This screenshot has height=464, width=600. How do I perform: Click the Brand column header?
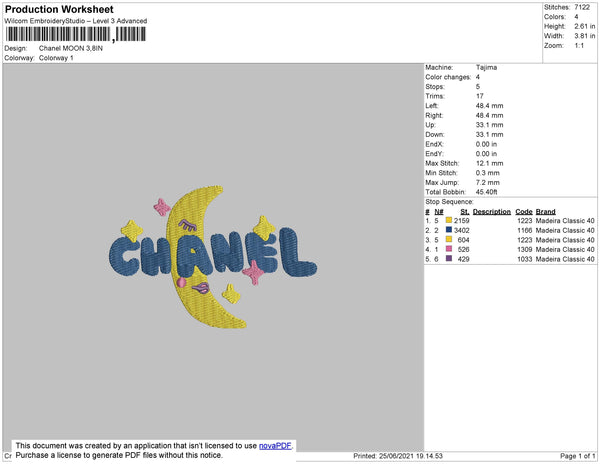pyautogui.click(x=545, y=212)
